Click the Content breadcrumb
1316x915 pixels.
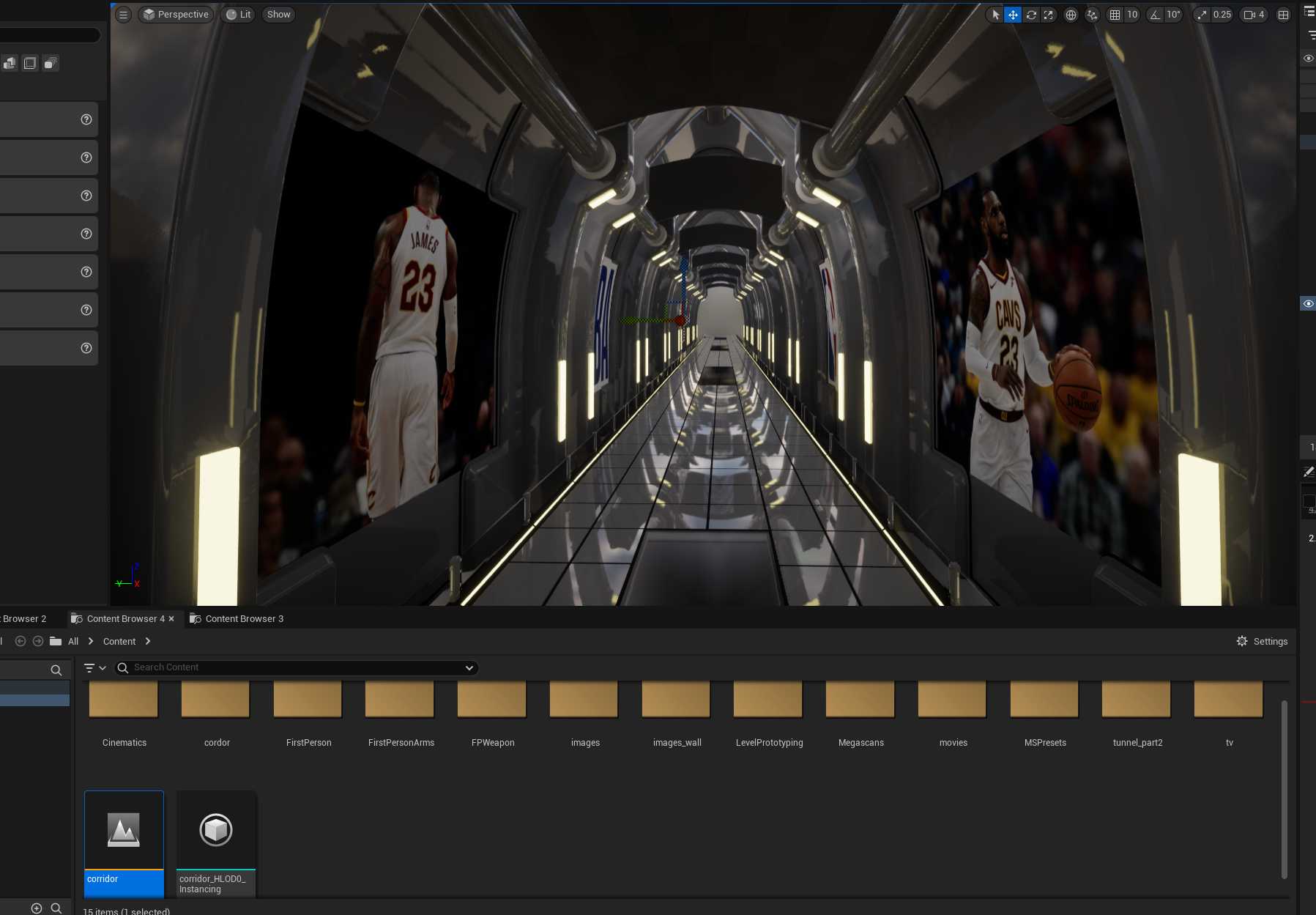tap(119, 642)
